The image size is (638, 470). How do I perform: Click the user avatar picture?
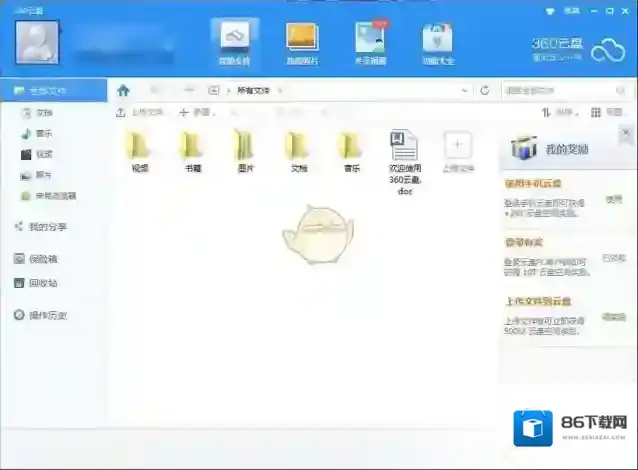(37, 42)
